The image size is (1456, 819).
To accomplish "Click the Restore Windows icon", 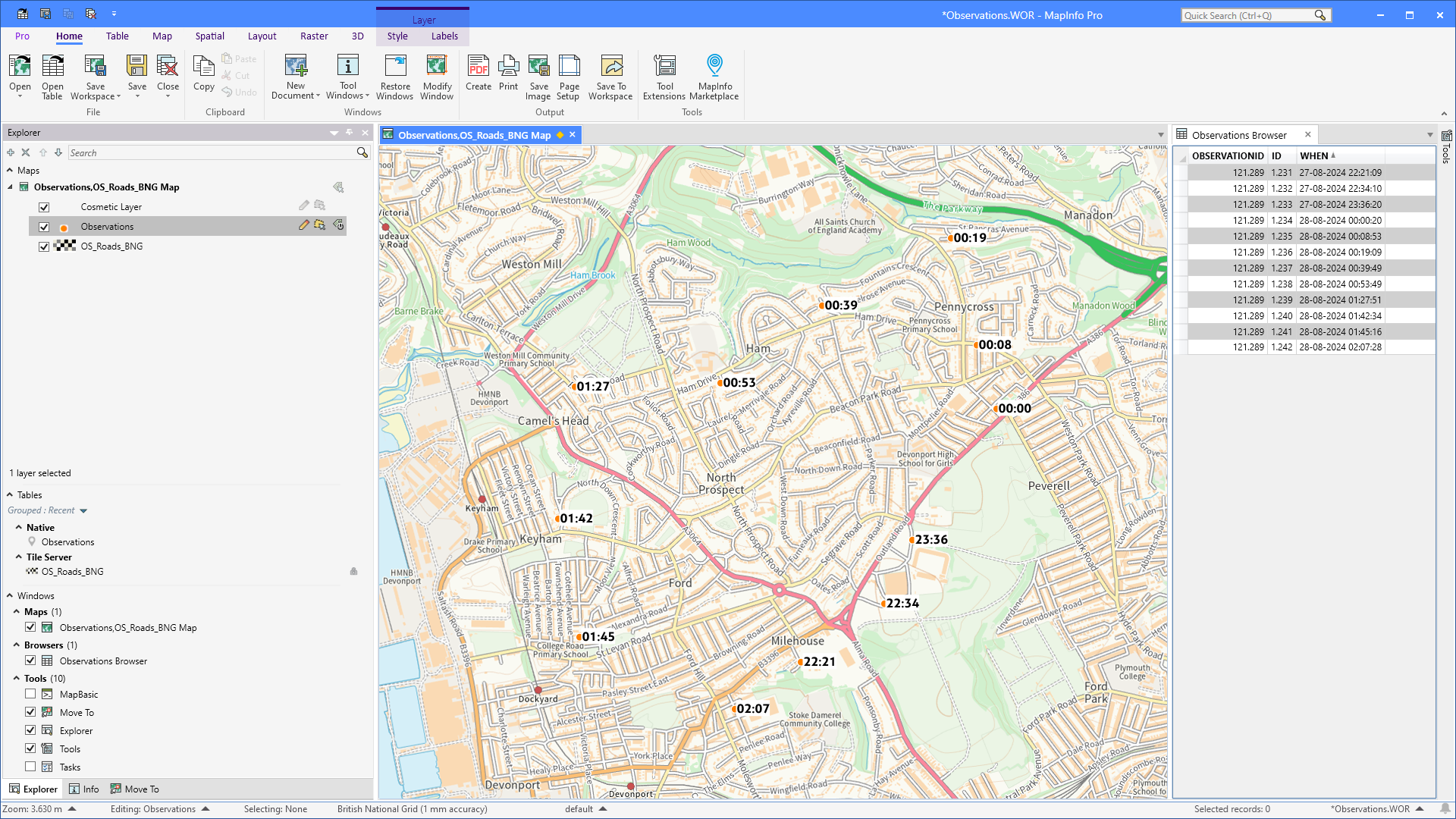I will pos(395,77).
